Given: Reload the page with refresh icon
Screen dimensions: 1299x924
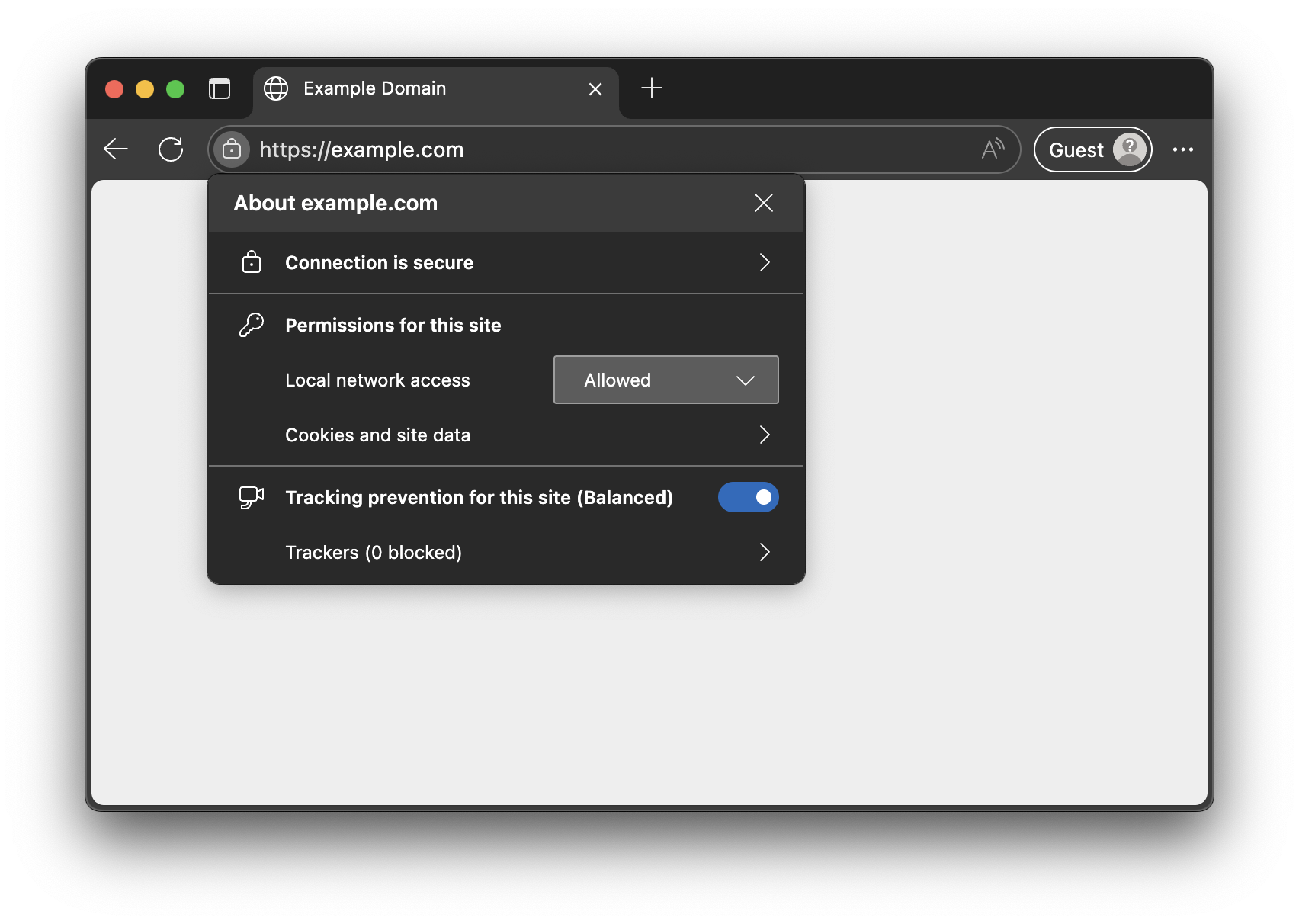Looking at the screenshot, I should tap(171, 149).
